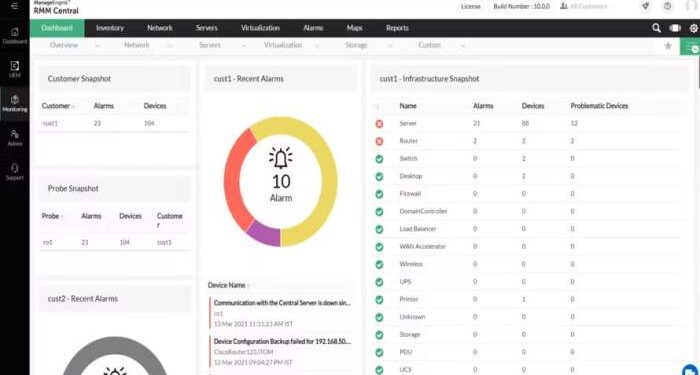Viewport: 700px width, 375px height.
Task: Open the Maps tab
Action: click(354, 28)
